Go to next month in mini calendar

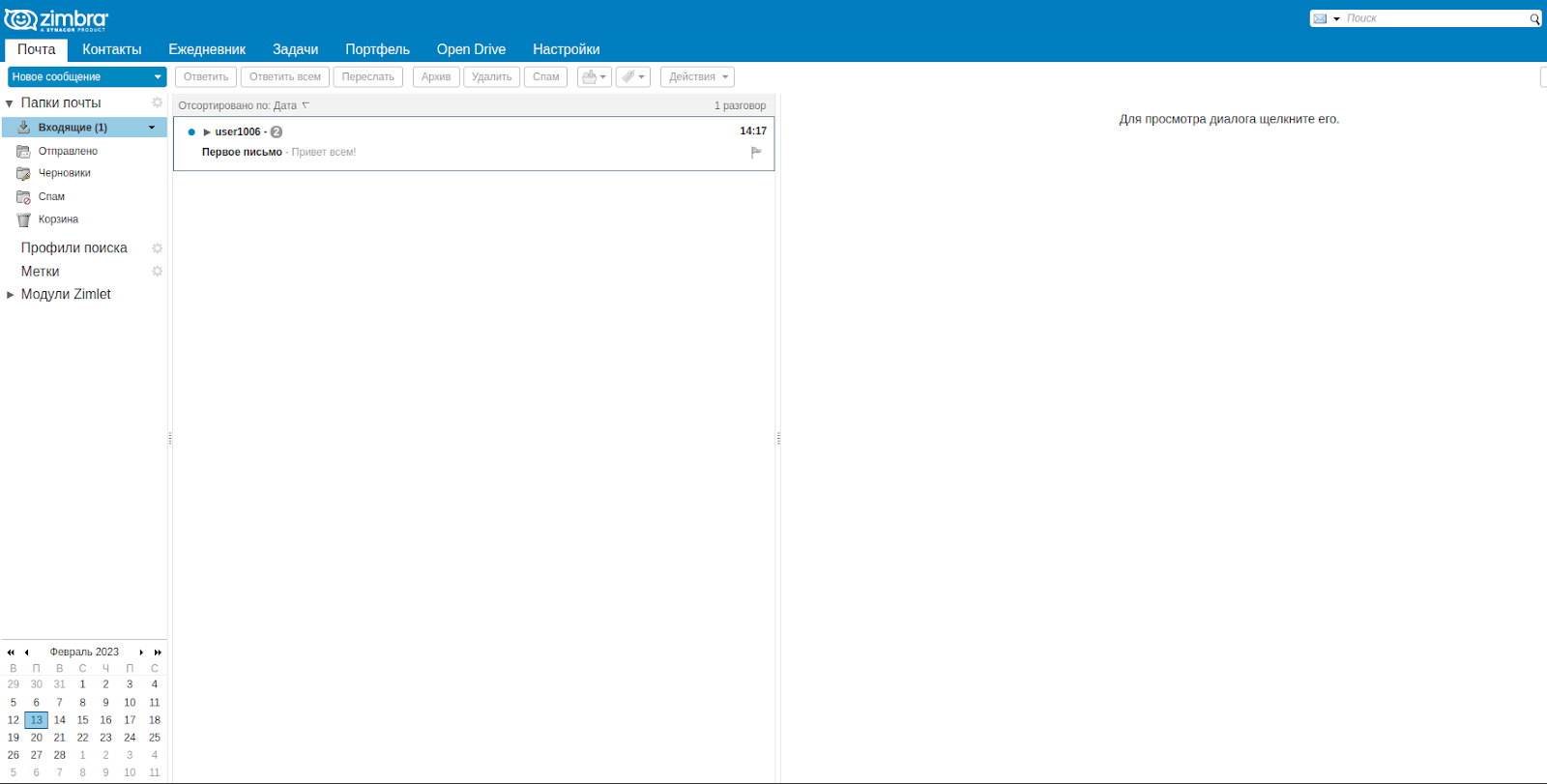click(141, 653)
